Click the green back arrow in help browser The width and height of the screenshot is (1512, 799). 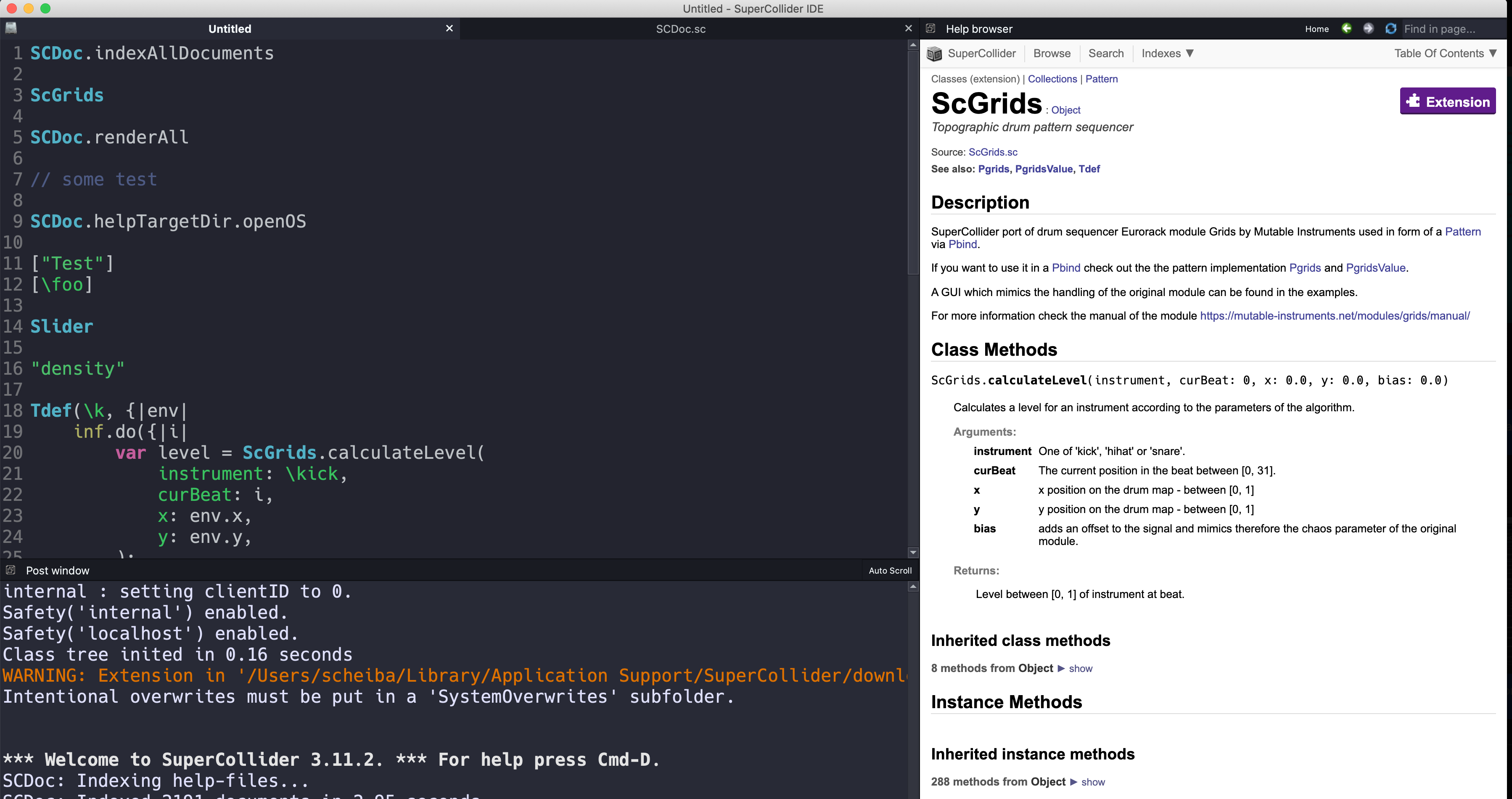(1346, 29)
